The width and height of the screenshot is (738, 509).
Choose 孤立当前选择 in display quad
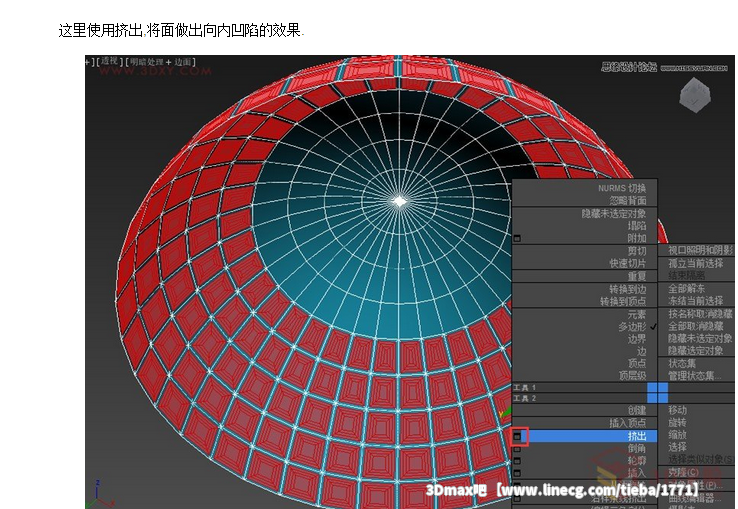[696, 263]
